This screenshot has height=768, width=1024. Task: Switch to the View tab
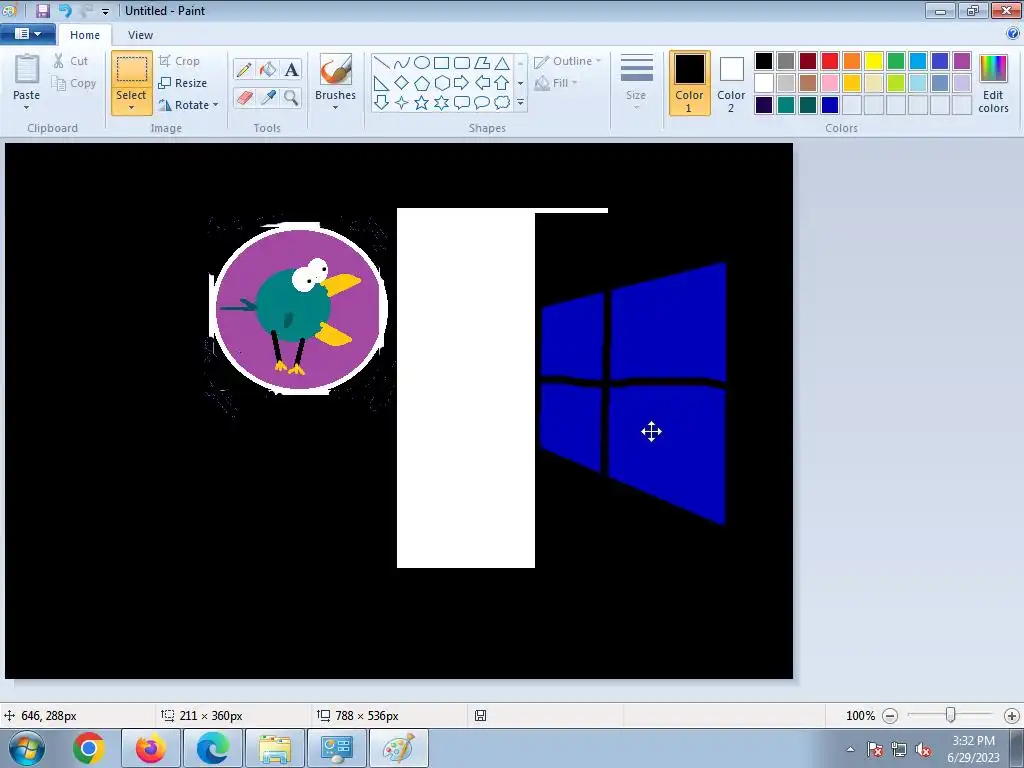point(140,35)
